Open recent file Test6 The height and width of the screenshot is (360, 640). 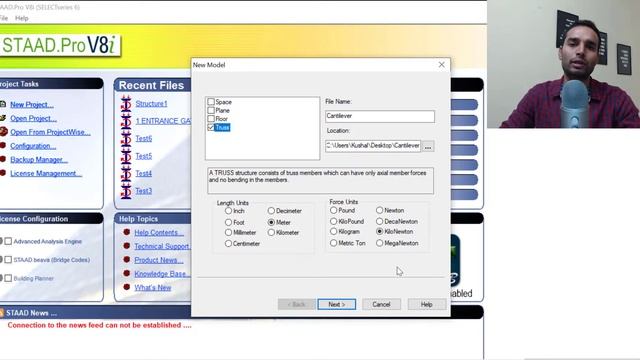click(x=144, y=139)
